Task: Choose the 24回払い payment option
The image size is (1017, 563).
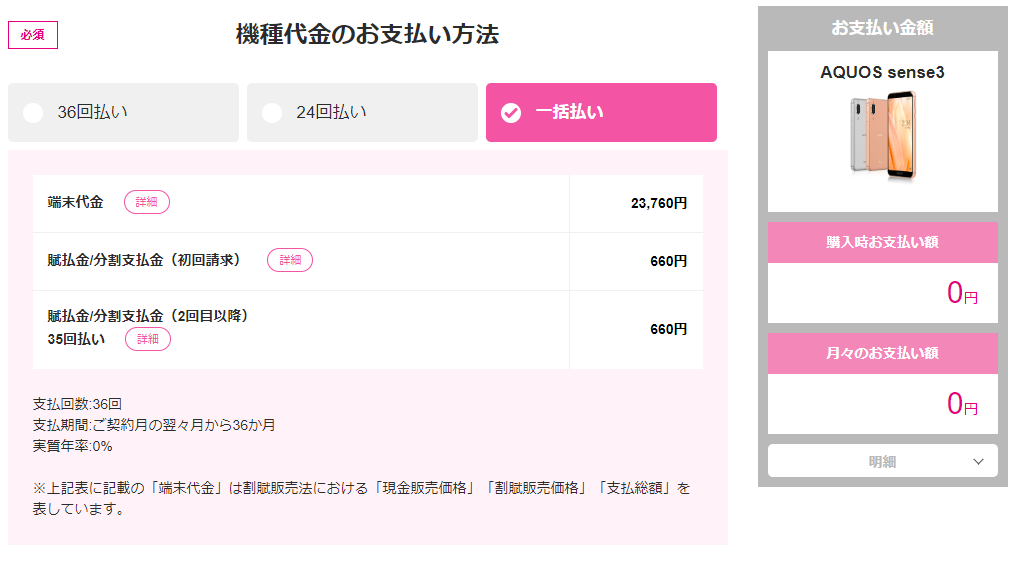Action: pyautogui.click(x=362, y=112)
